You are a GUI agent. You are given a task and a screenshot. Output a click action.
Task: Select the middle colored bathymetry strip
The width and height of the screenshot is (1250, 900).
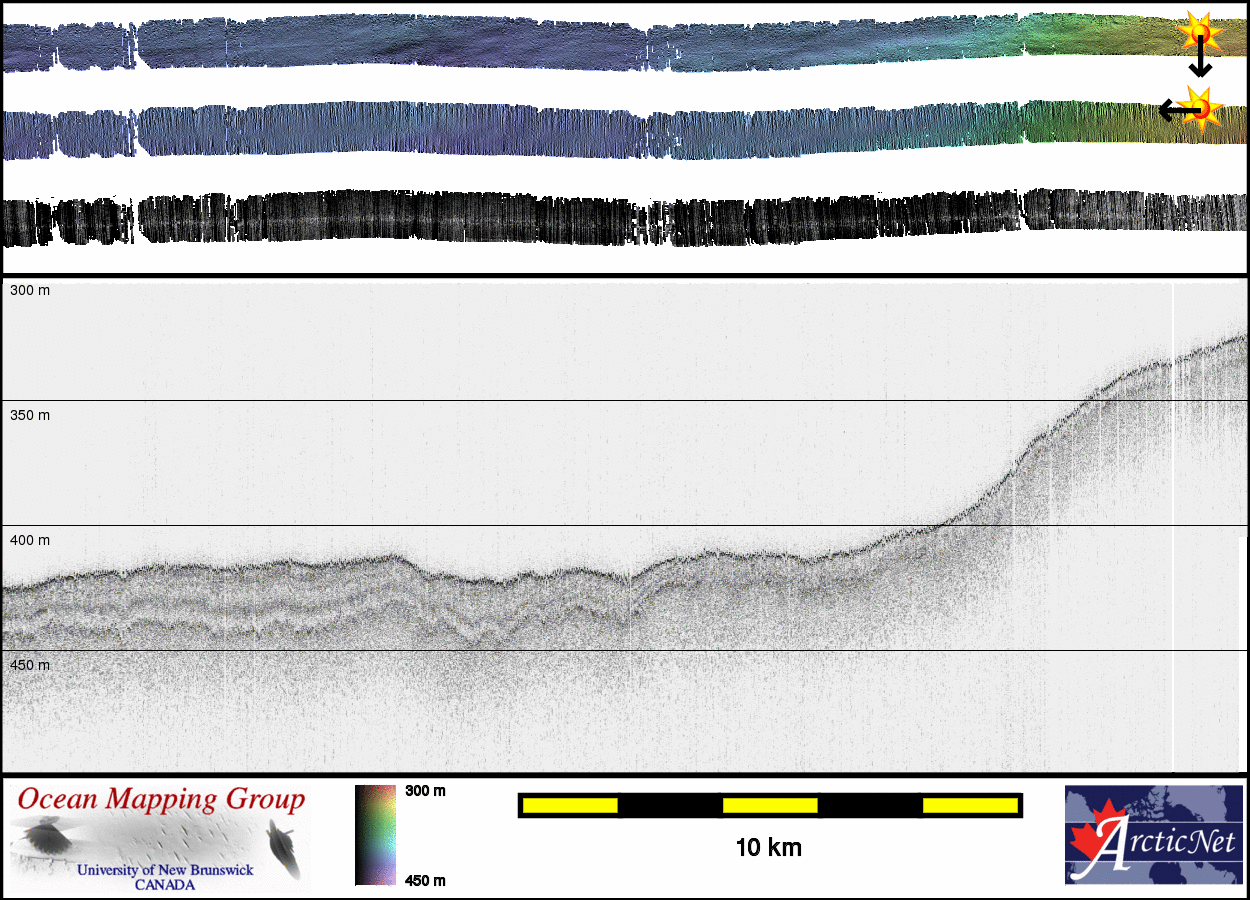[x=600, y=130]
